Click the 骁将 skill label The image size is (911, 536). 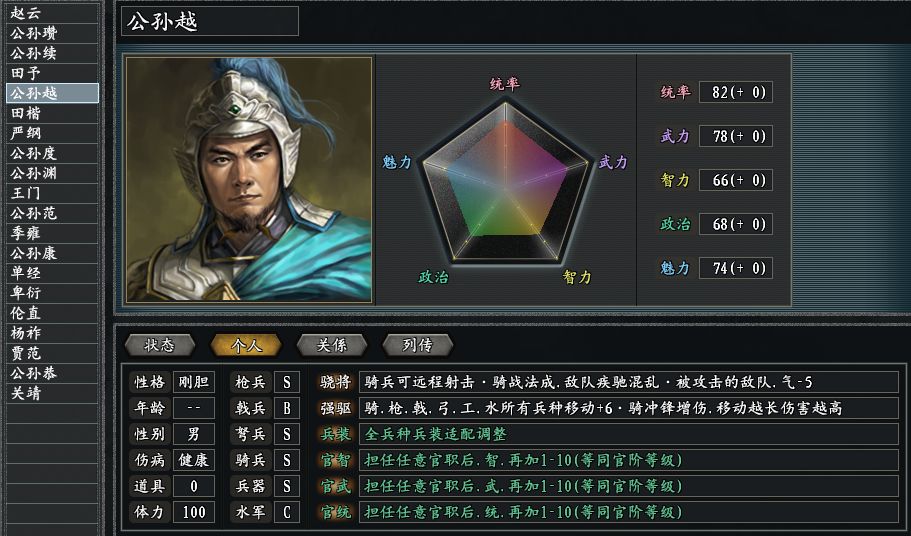(x=335, y=382)
